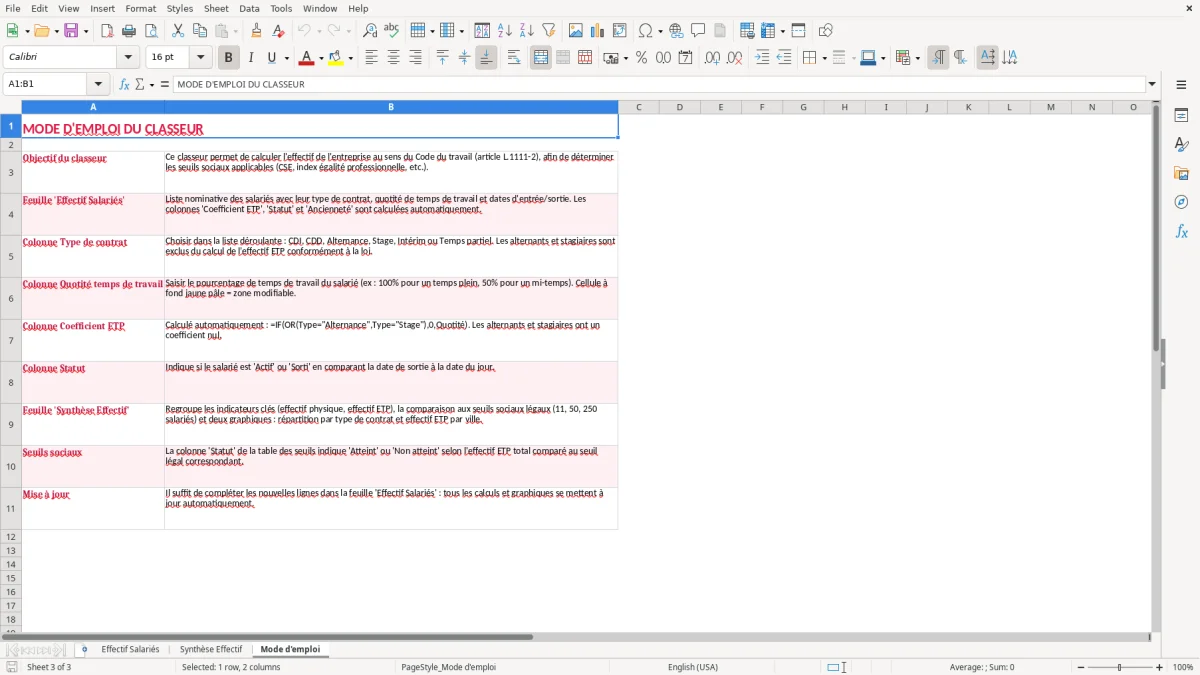Adjust the zoom slider handle
This screenshot has width=1200, height=675.
tap(1119, 667)
